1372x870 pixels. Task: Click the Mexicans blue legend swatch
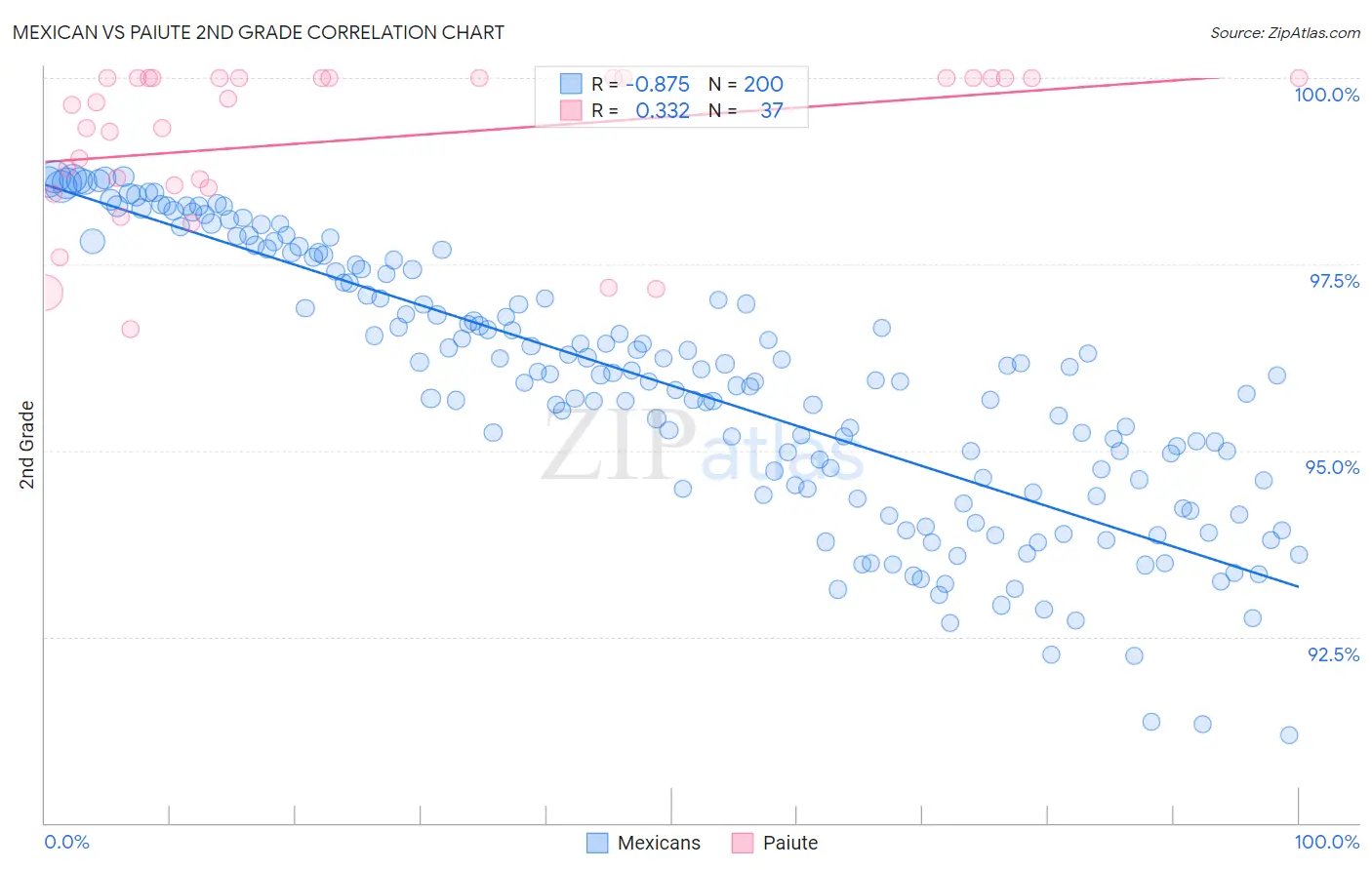(x=597, y=843)
